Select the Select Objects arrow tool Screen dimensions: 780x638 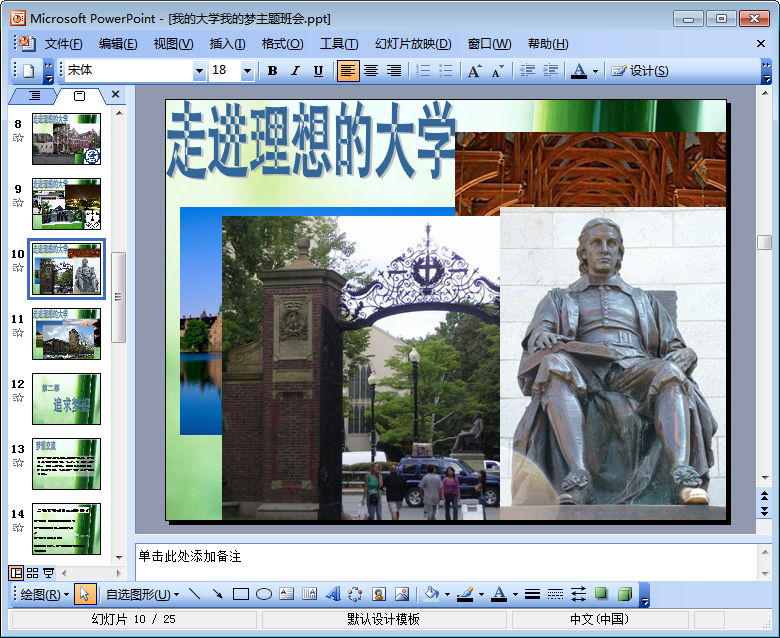point(85,594)
